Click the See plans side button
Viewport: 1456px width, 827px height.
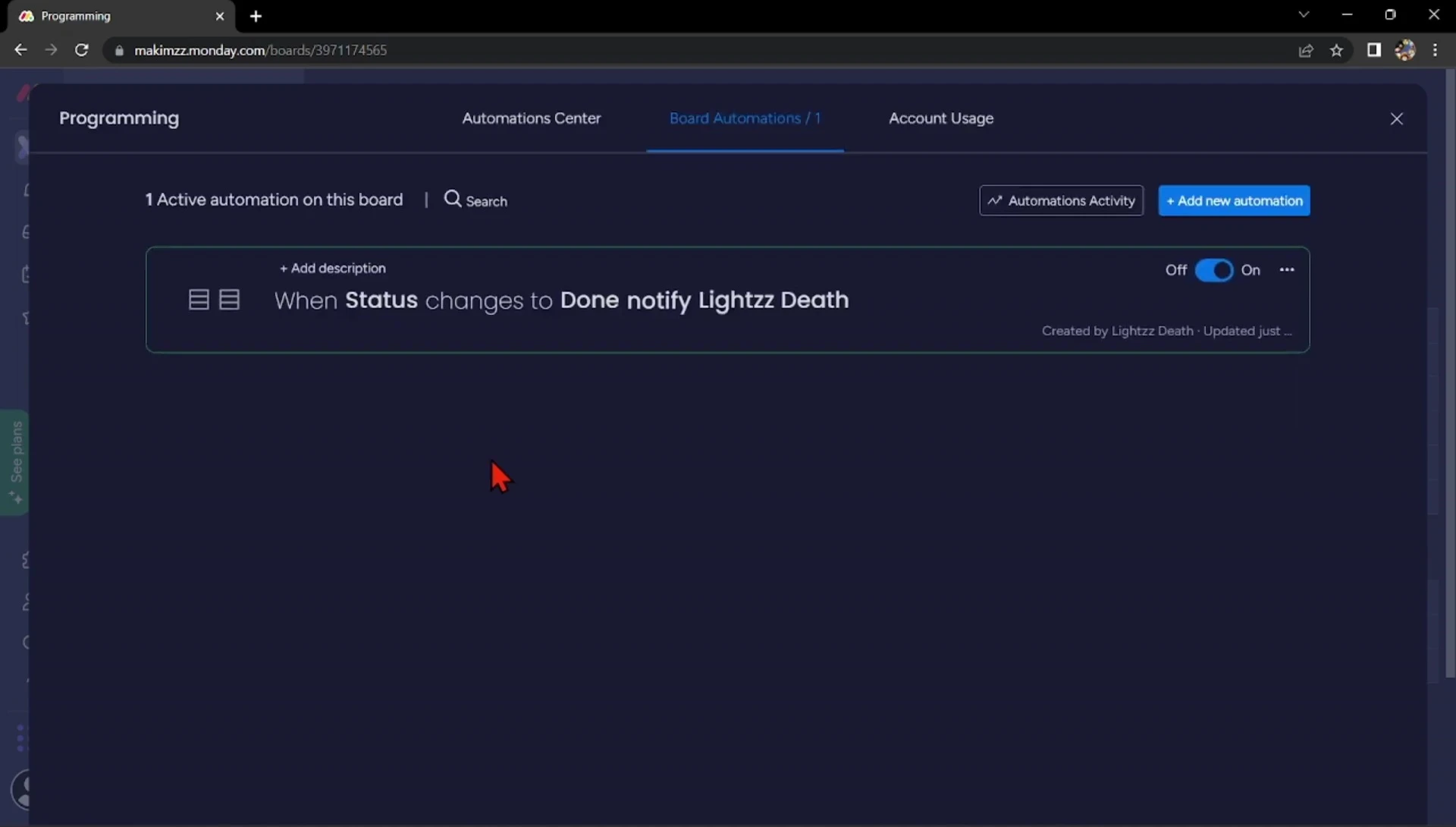[14, 462]
